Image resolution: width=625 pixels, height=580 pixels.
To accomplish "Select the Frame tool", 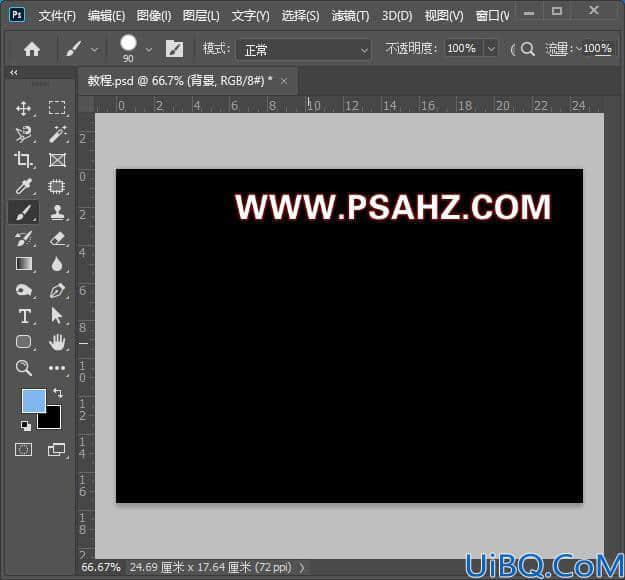I will point(57,160).
